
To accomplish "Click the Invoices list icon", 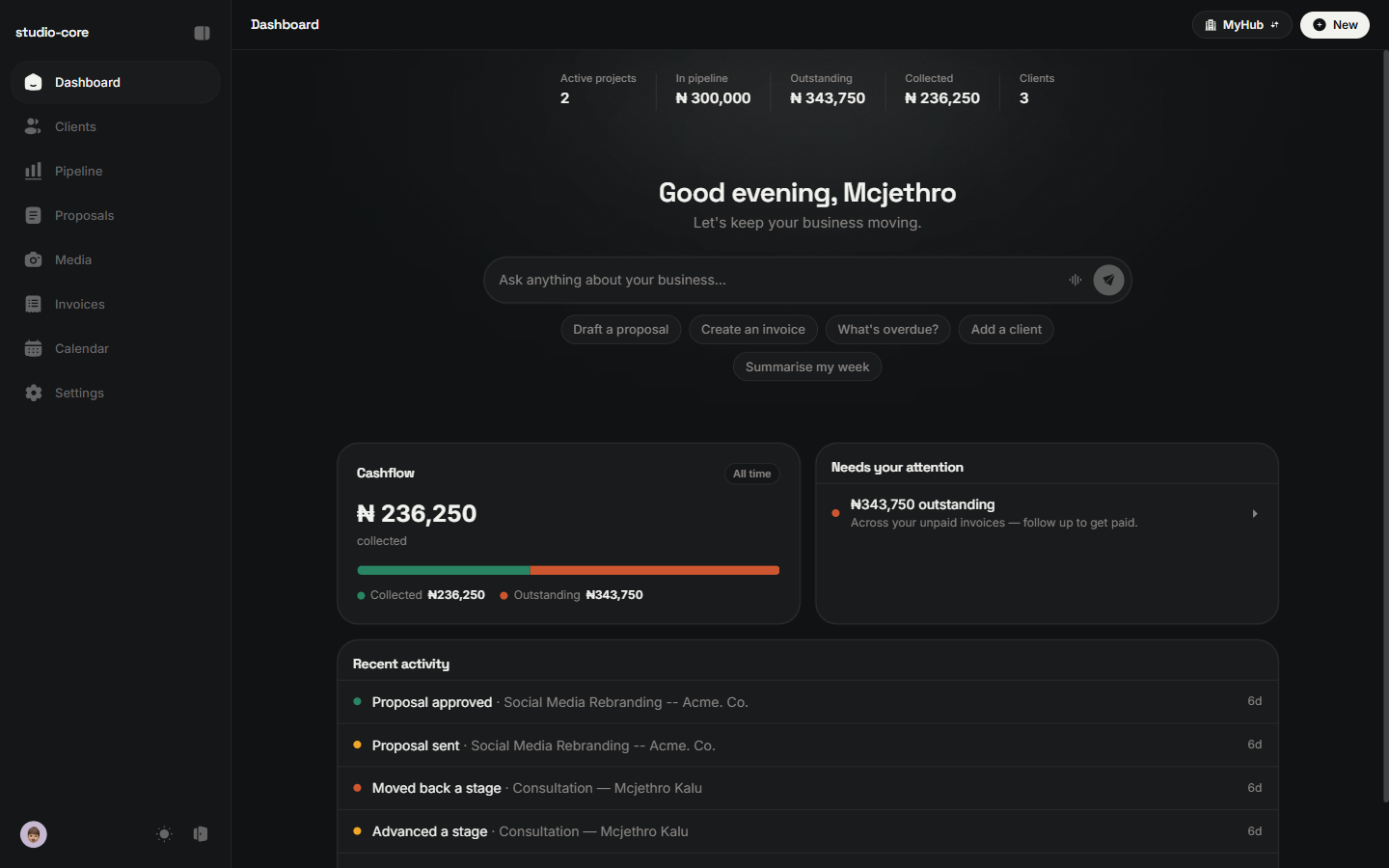I will coord(33,304).
